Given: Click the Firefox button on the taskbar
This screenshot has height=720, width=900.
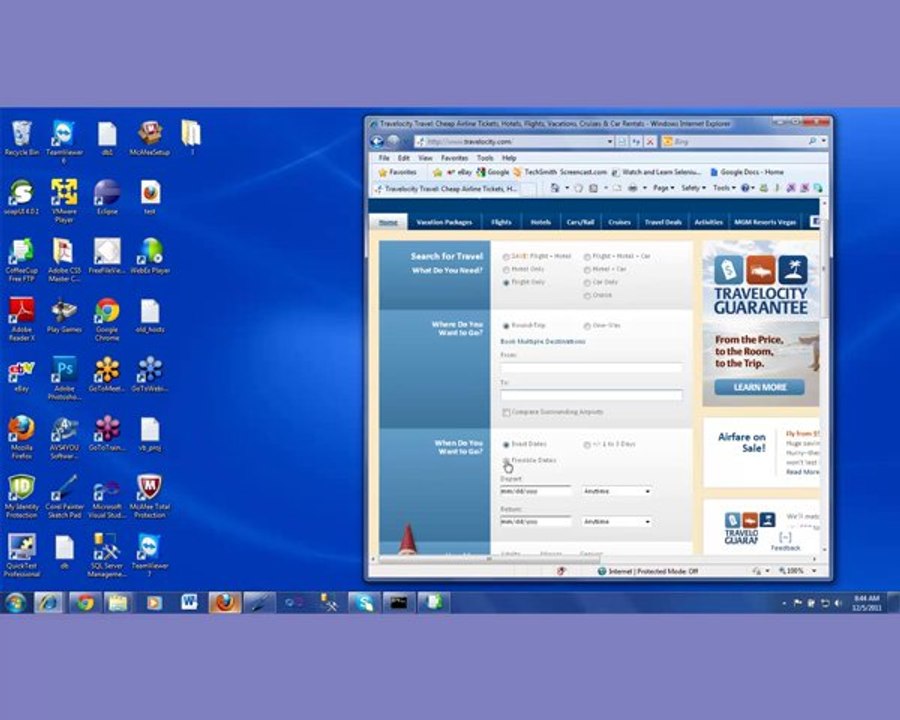Looking at the screenshot, I should [x=224, y=602].
